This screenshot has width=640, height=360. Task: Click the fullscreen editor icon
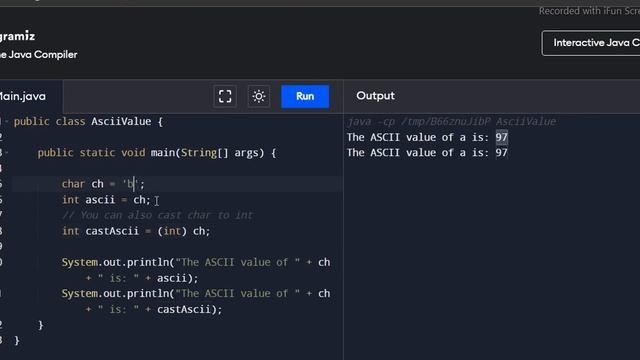point(225,97)
